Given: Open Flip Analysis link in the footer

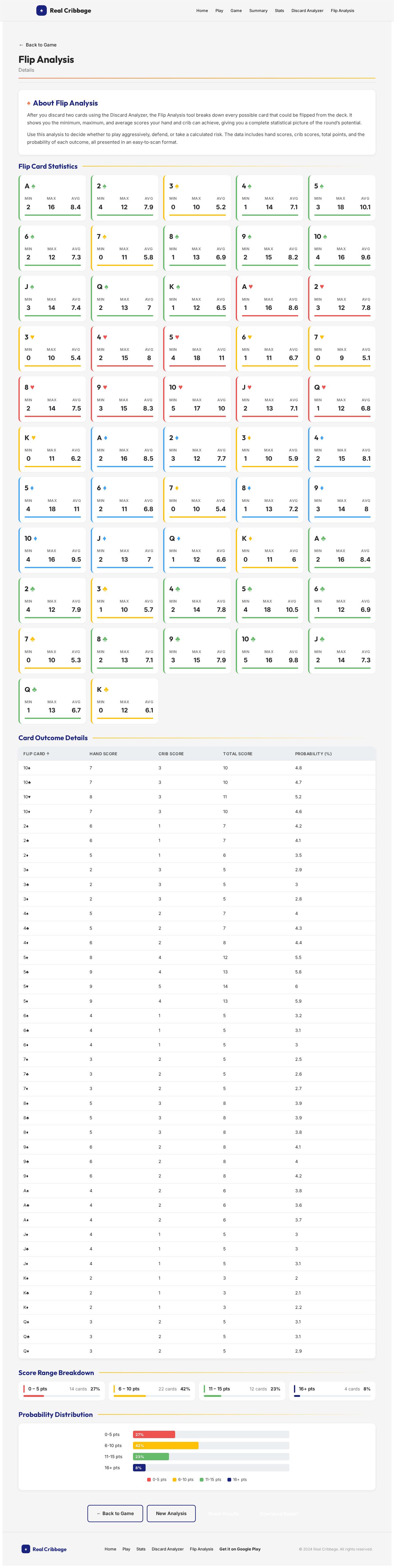Looking at the screenshot, I should 202,1549.
